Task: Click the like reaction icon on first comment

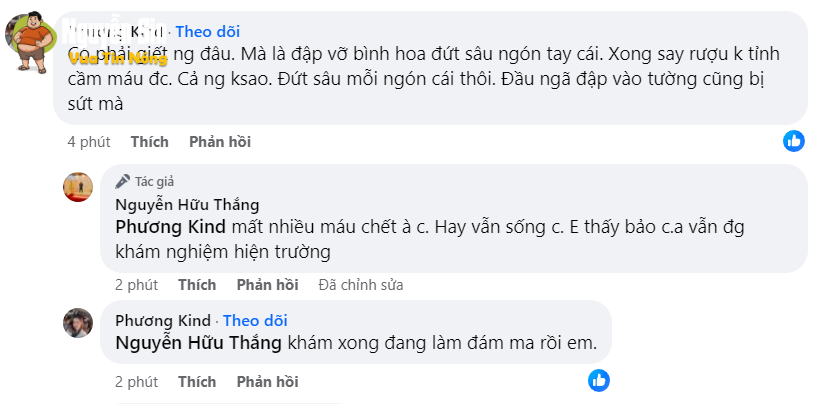Action: (793, 141)
